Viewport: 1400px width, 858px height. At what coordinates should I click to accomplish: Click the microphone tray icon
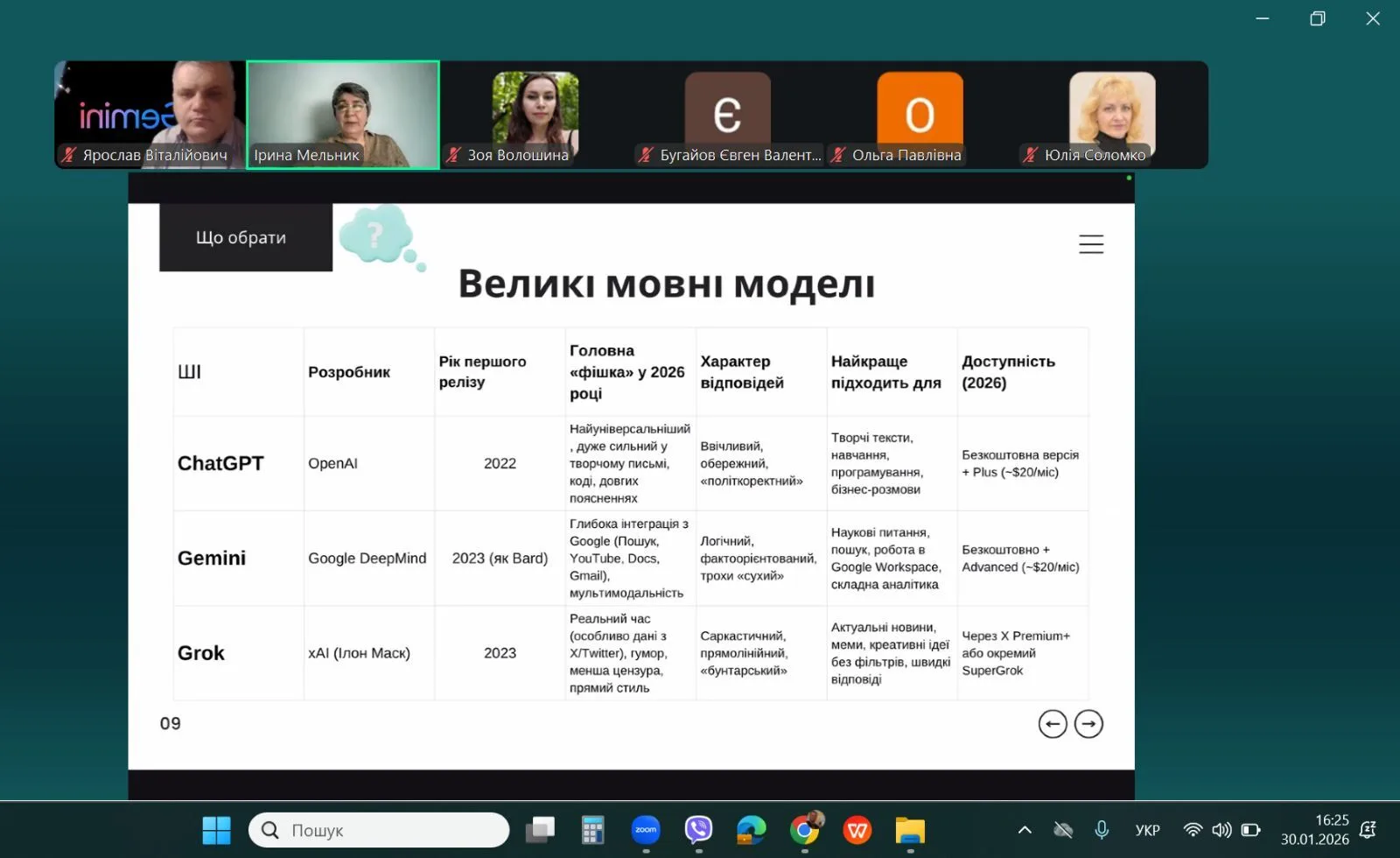tap(1102, 830)
